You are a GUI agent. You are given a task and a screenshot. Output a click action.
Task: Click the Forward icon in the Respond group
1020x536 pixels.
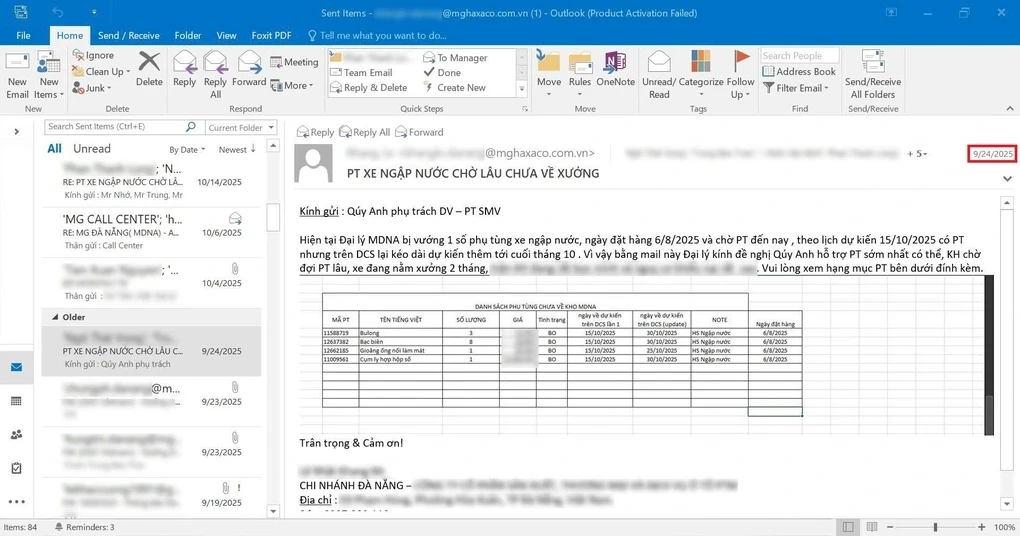pos(249,68)
